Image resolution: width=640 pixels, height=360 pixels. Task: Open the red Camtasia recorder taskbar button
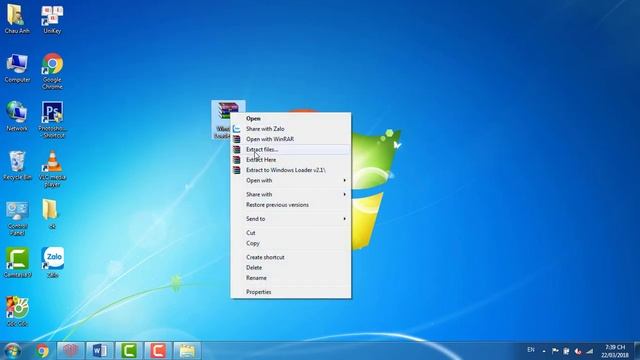[x=158, y=351]
